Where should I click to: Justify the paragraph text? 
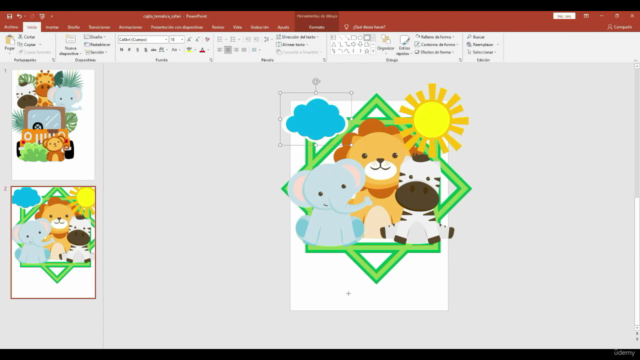(244, 50)
